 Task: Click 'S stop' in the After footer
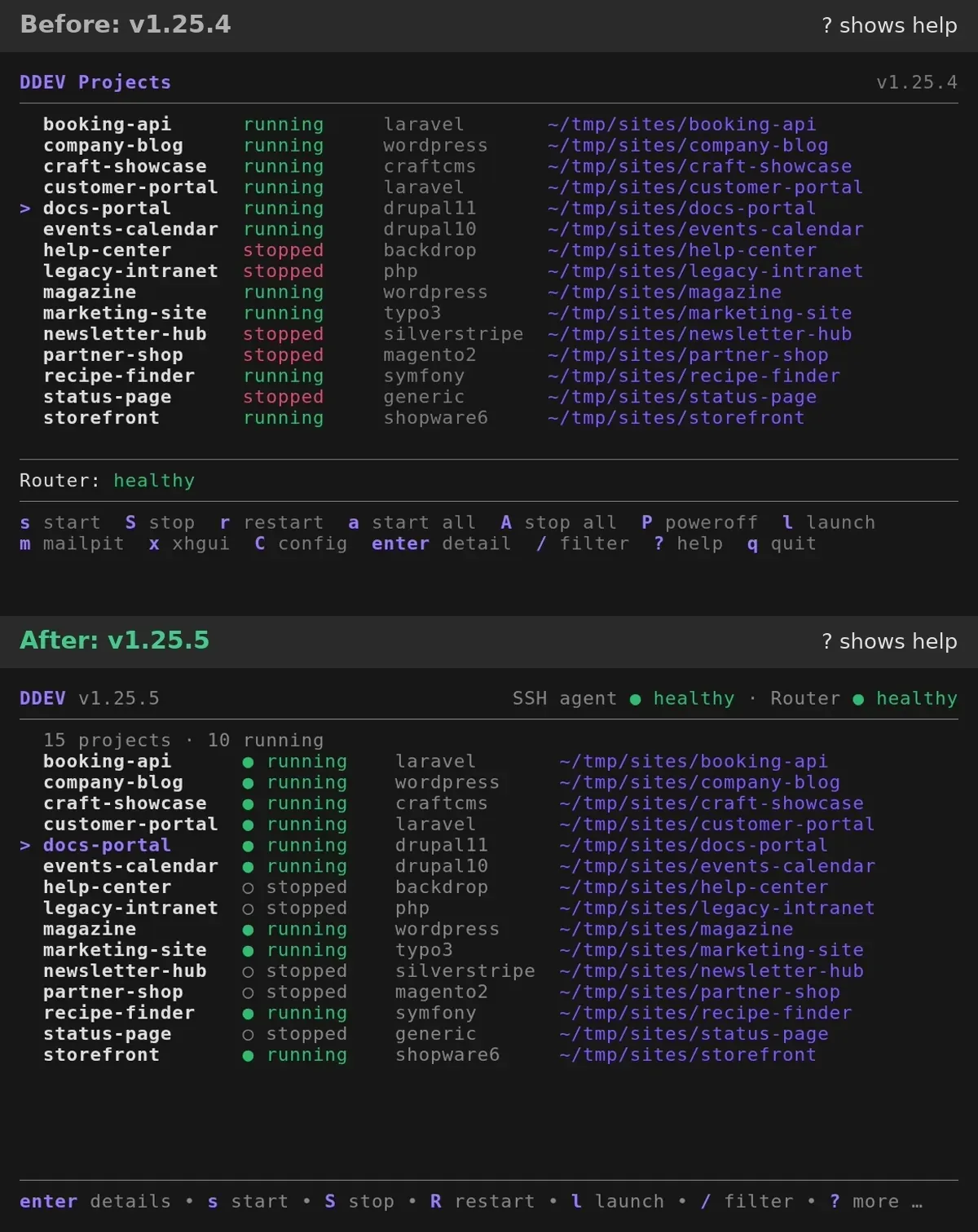[359, 1202]
